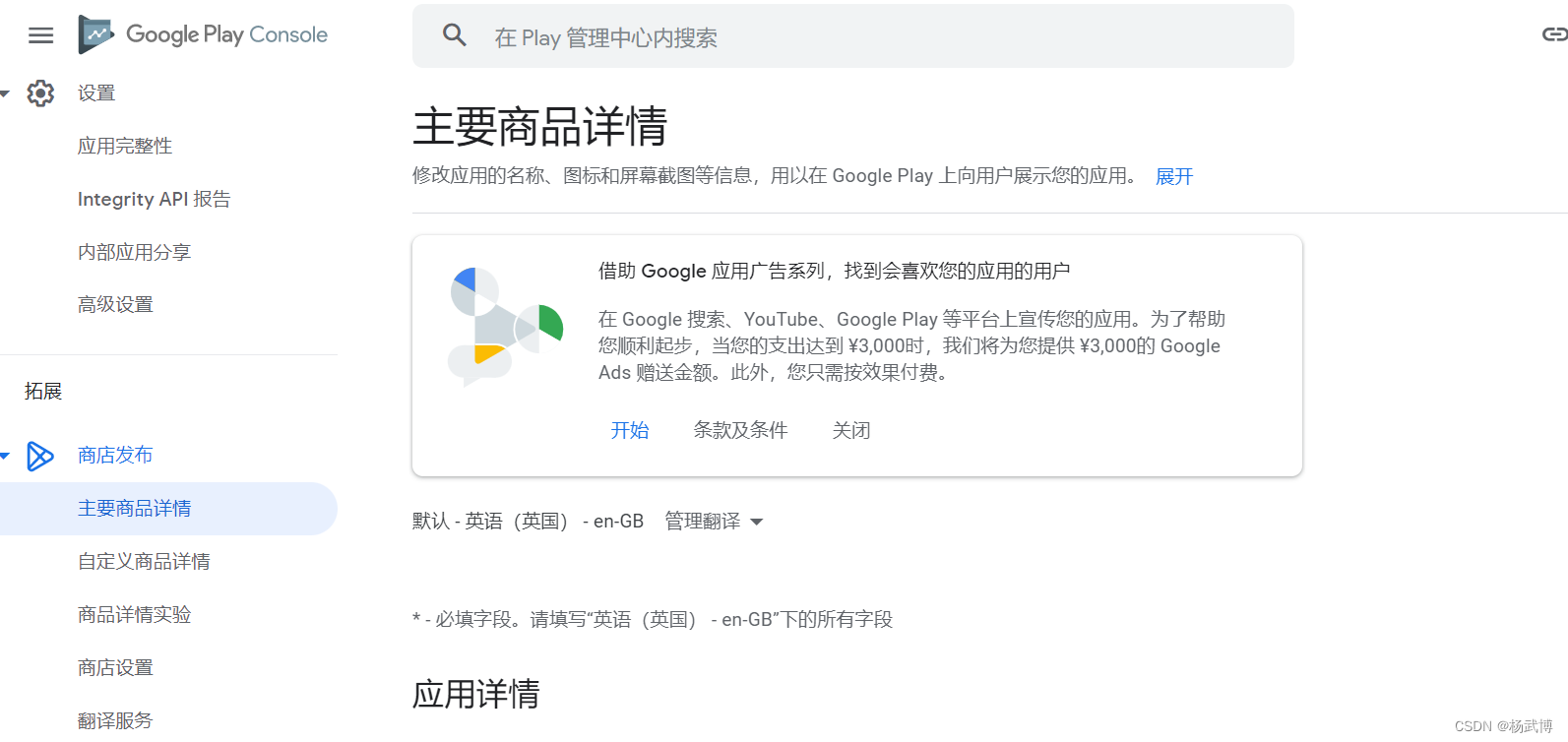Click the Google Play Console logo
This screenshot has width=1568, height=742.
(x=203, y=34)
